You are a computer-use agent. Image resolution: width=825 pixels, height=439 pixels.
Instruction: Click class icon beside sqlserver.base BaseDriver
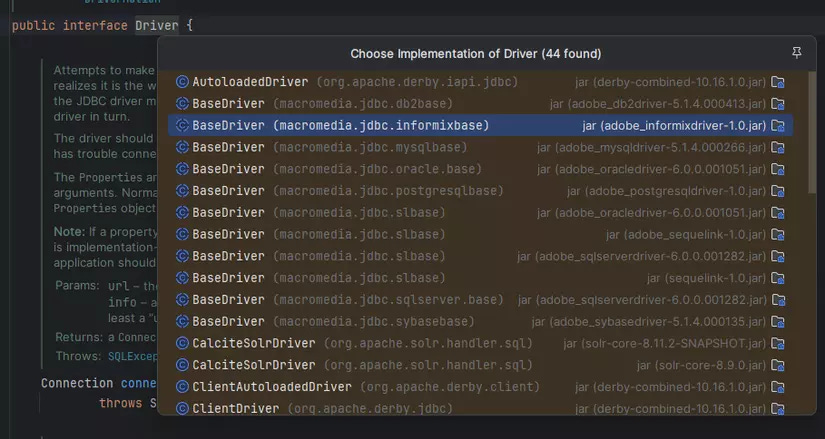click(x=182, y=300)
